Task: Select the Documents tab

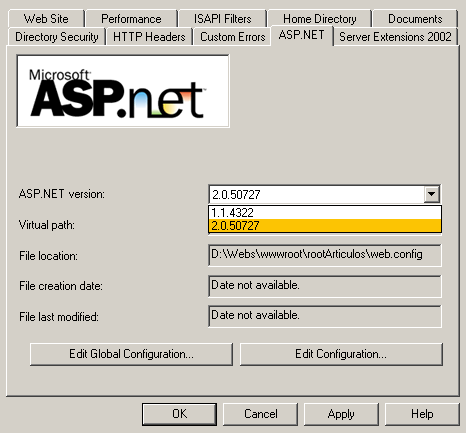Action: pos(415,19)
